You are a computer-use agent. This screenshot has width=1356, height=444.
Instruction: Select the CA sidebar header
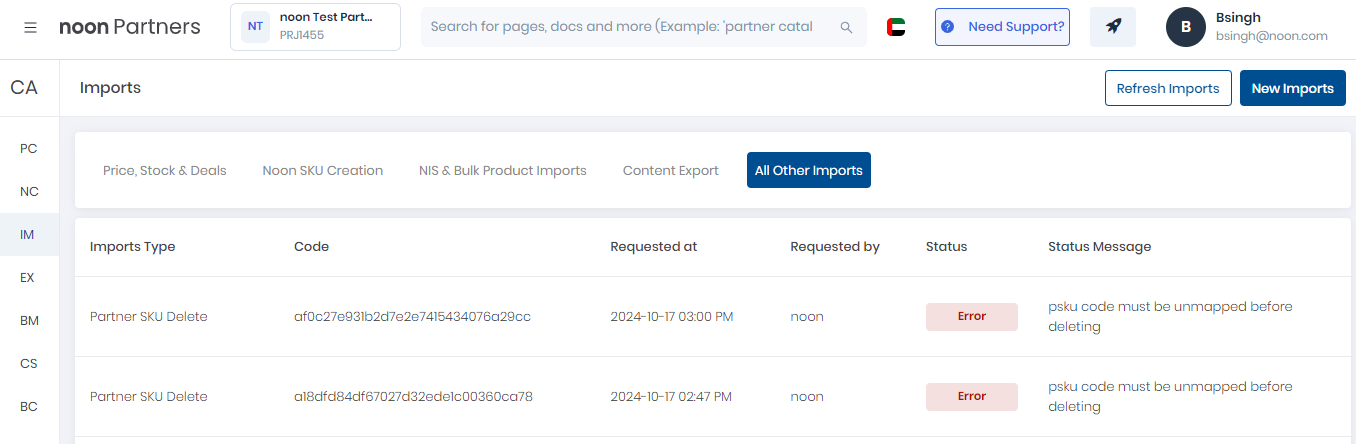coord(24,88)
